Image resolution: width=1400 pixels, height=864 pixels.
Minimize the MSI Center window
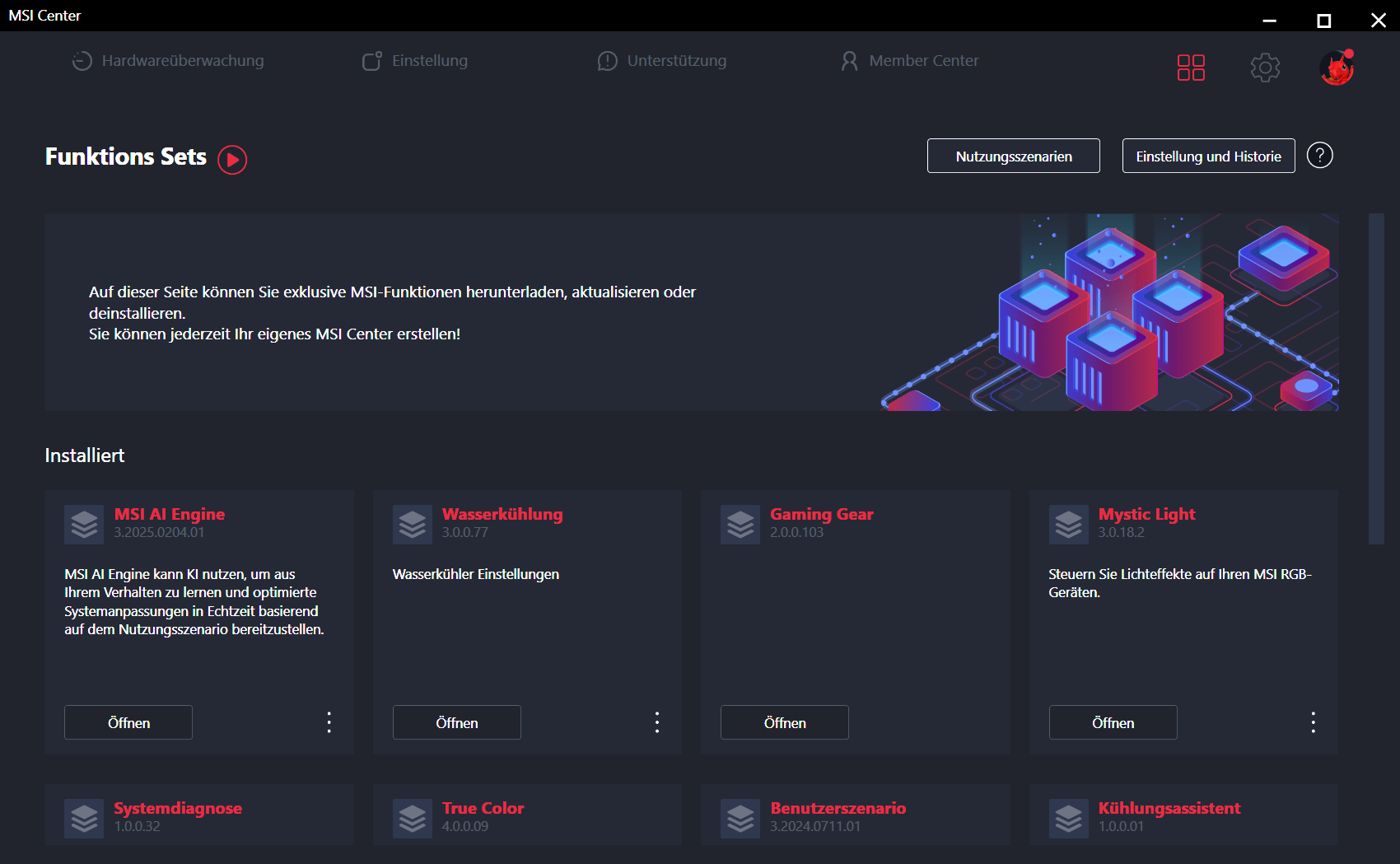pos(1269,20)
